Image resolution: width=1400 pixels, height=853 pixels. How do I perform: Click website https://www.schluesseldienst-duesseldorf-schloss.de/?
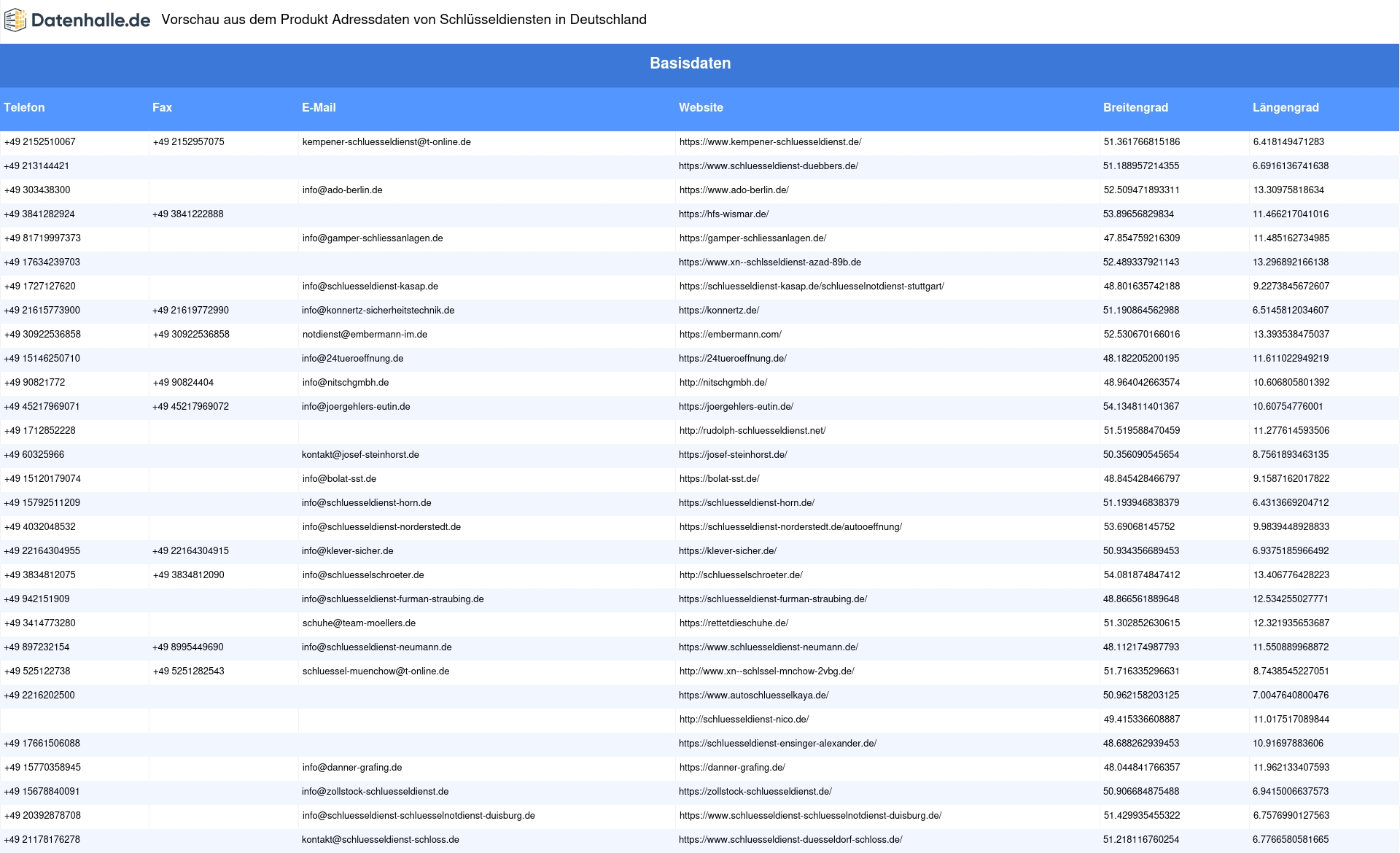tap(790, 840)
